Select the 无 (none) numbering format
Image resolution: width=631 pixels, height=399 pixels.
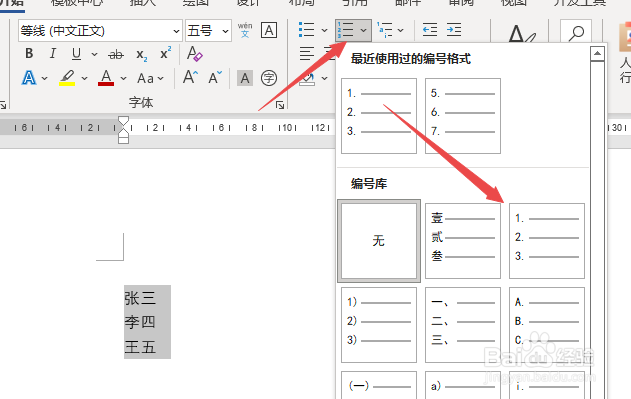(379, 241)
